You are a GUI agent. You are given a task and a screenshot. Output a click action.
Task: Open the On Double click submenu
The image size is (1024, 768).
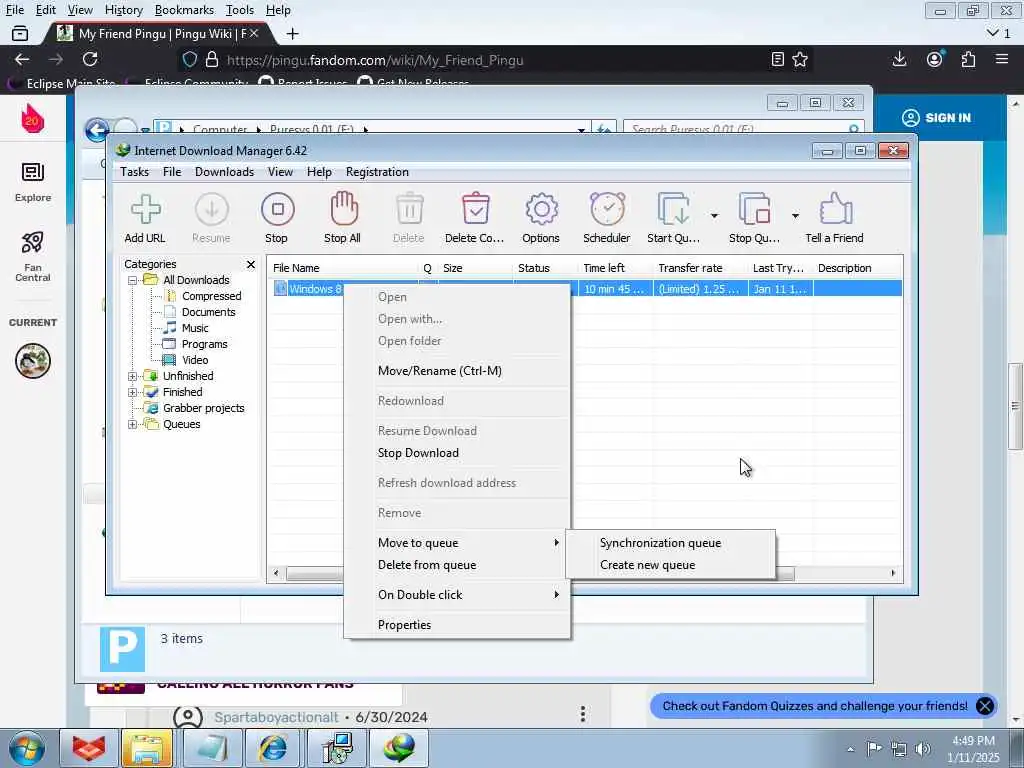click(457, 595)
